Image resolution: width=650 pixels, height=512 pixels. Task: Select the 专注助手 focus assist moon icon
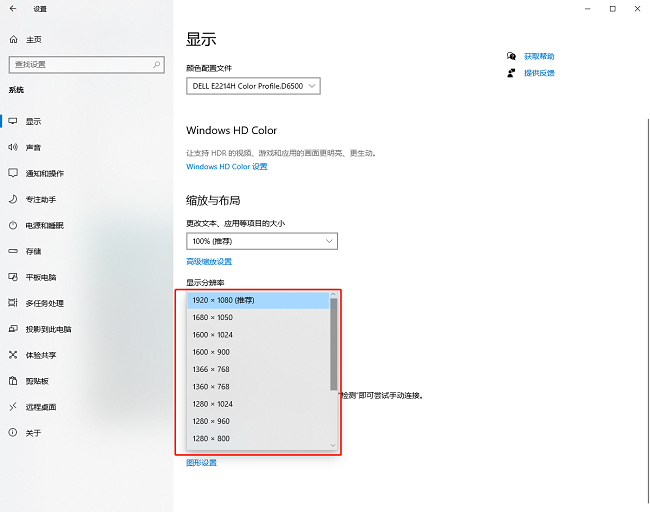13,199
